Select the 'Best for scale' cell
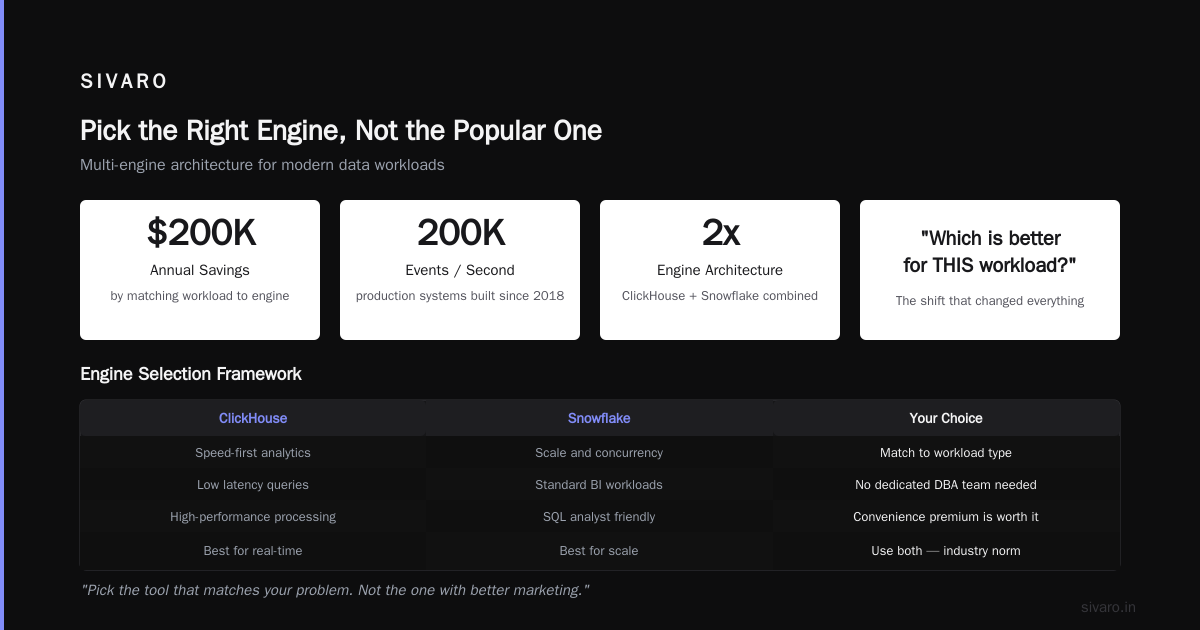This screenshot has height=630, width=1200. pyautogui.click(x=599, y=551)
